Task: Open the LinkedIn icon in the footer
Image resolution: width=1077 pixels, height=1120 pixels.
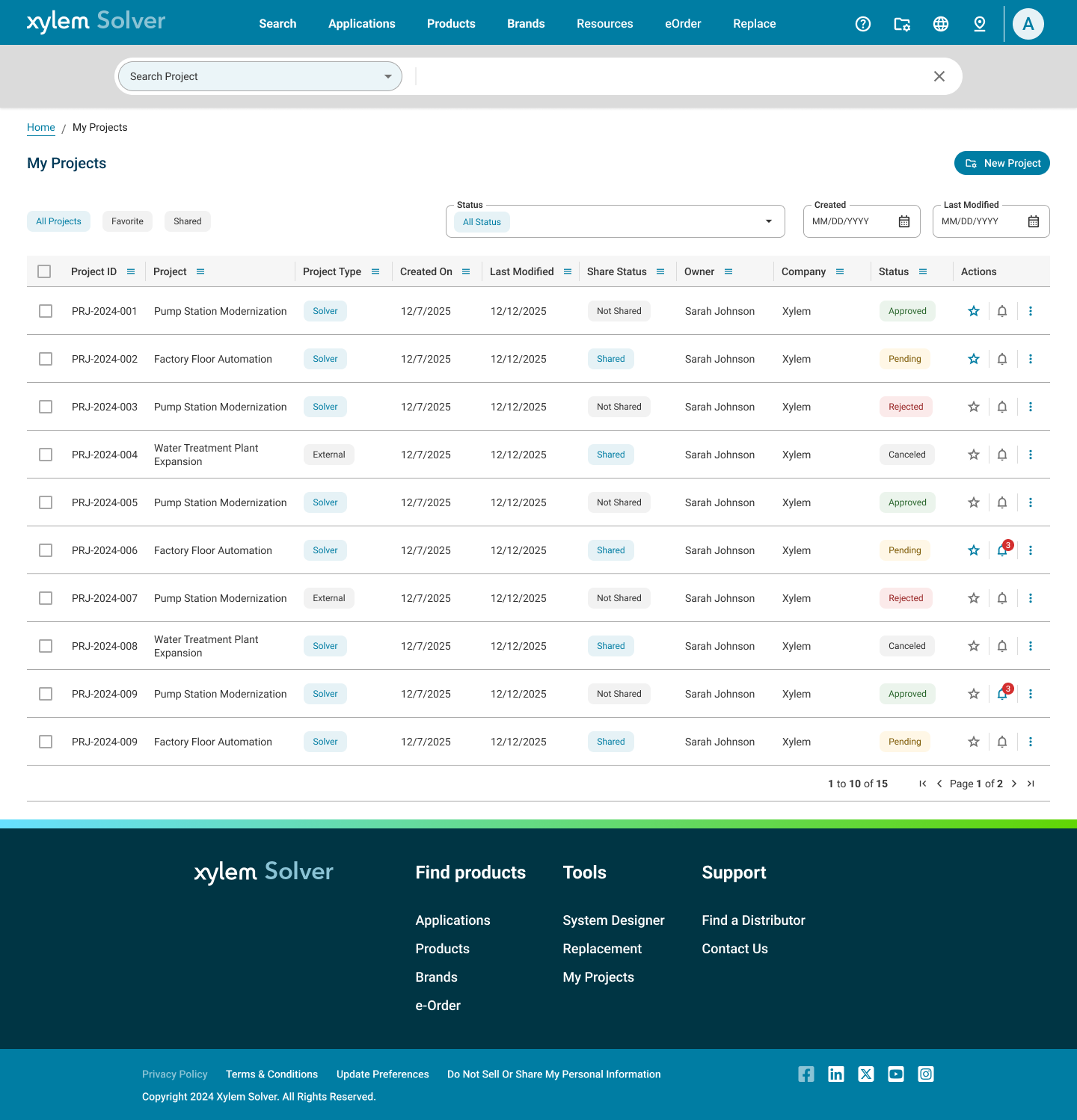Action: (x=836, y=1074)
